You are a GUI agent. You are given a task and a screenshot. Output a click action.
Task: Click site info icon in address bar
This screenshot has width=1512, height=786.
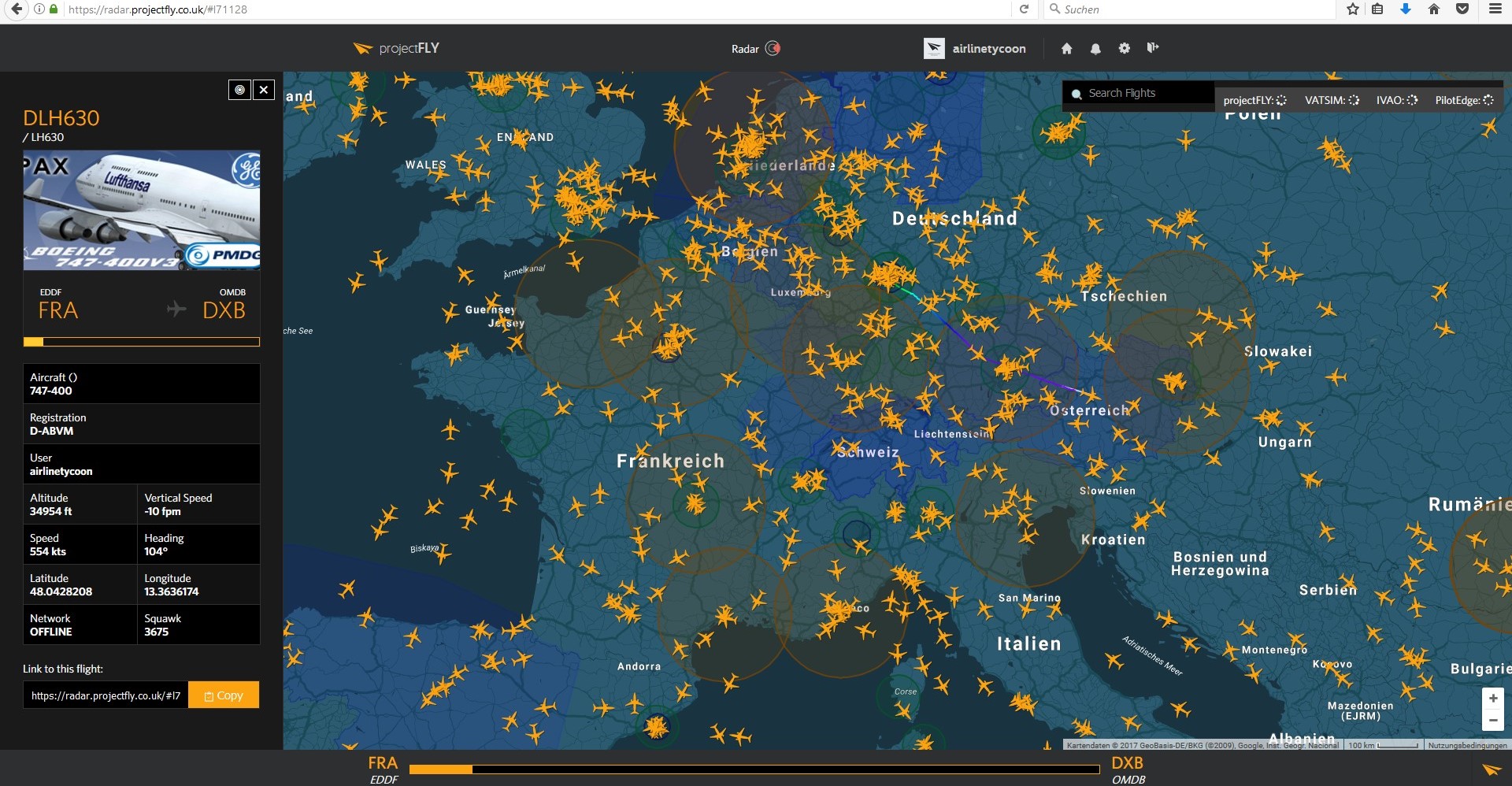pyautogui.click(x=39, y=9)
